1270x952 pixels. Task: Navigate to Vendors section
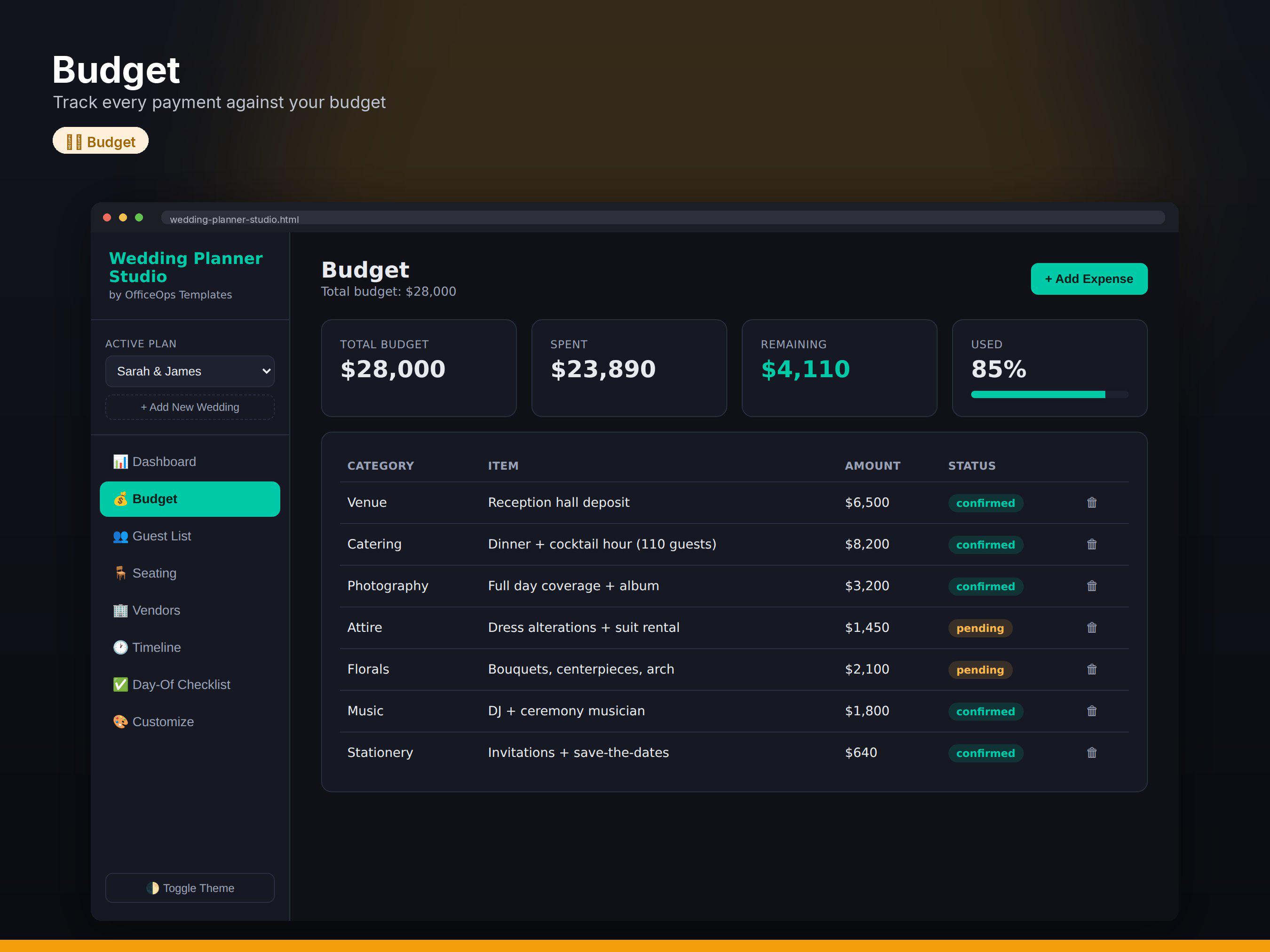point(190,610)
